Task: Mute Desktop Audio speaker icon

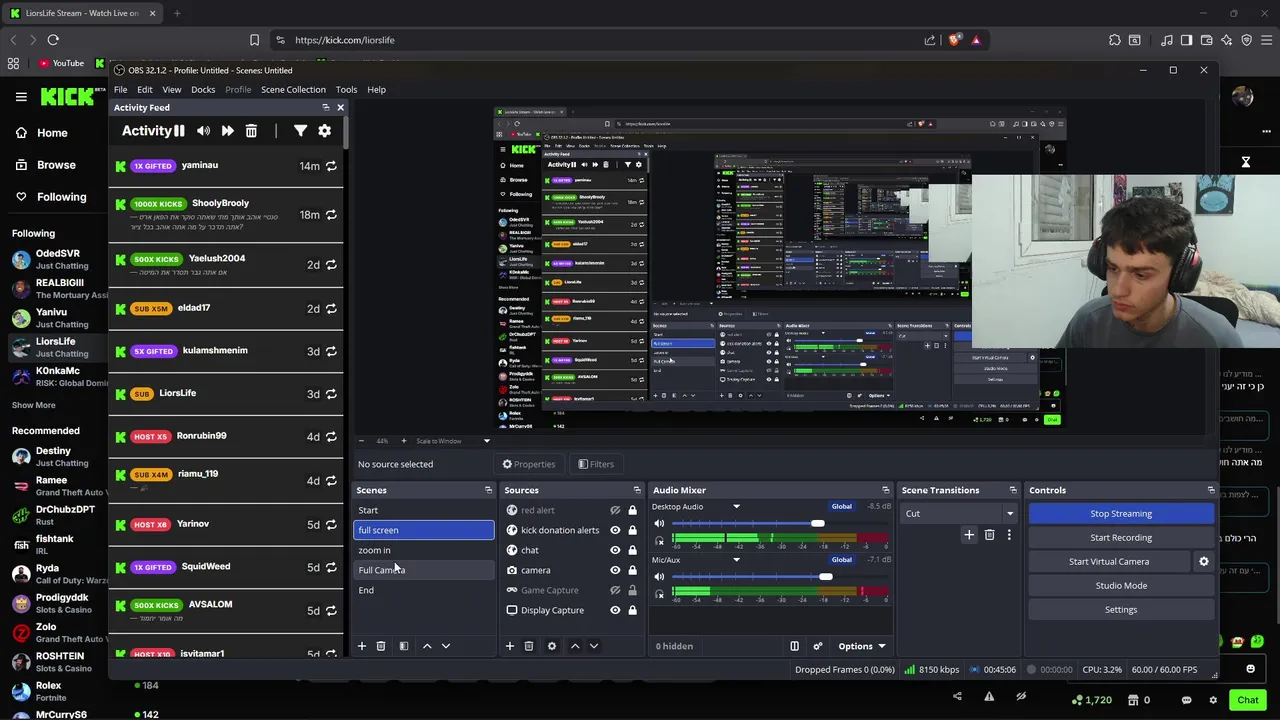Action: [659, 524]
